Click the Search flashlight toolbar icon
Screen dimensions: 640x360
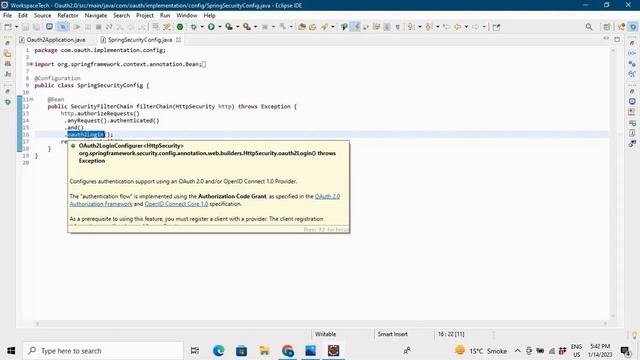pyautogui.click(x=325, y=27)
